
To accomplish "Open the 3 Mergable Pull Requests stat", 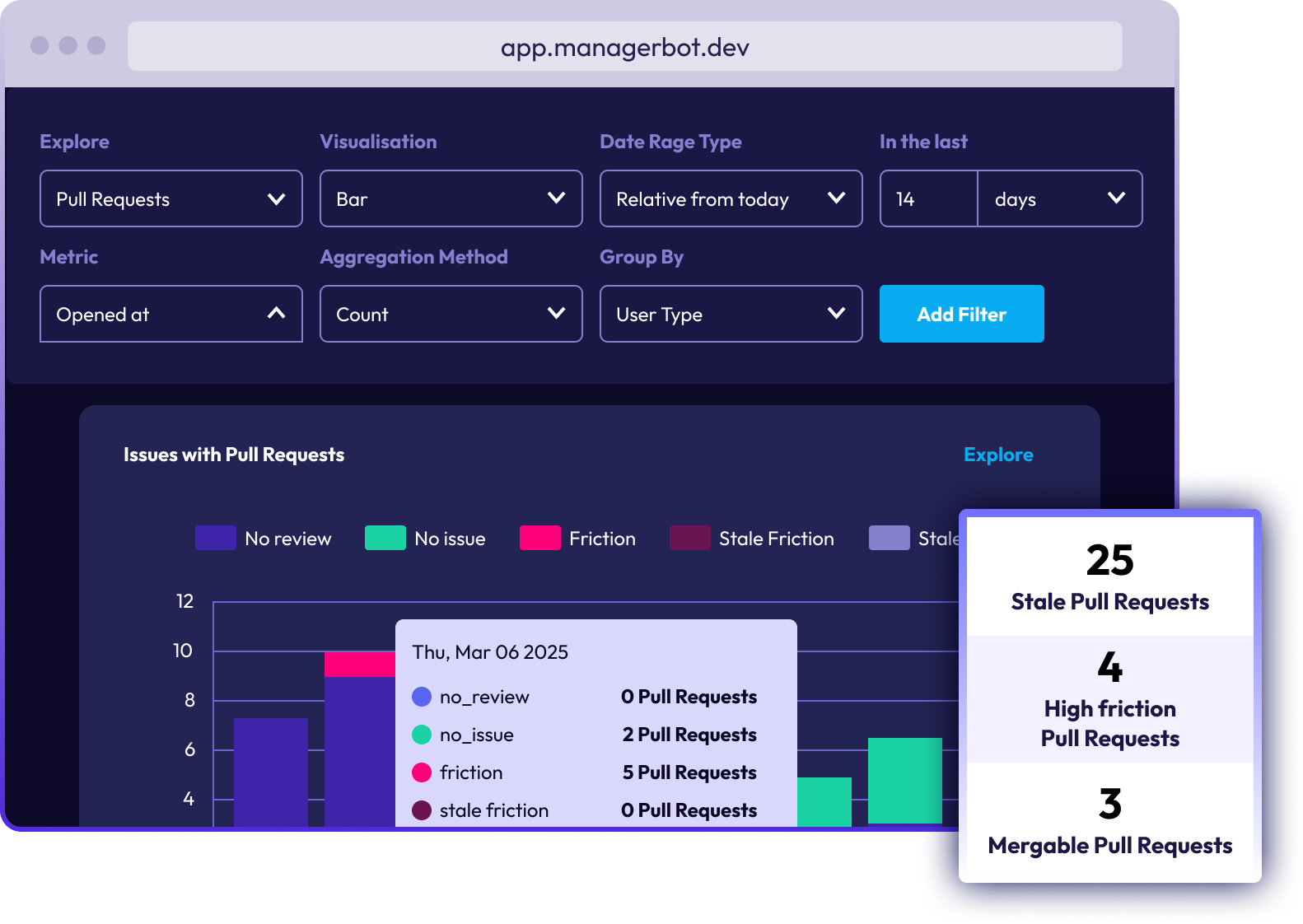I will pos(1109,822).
